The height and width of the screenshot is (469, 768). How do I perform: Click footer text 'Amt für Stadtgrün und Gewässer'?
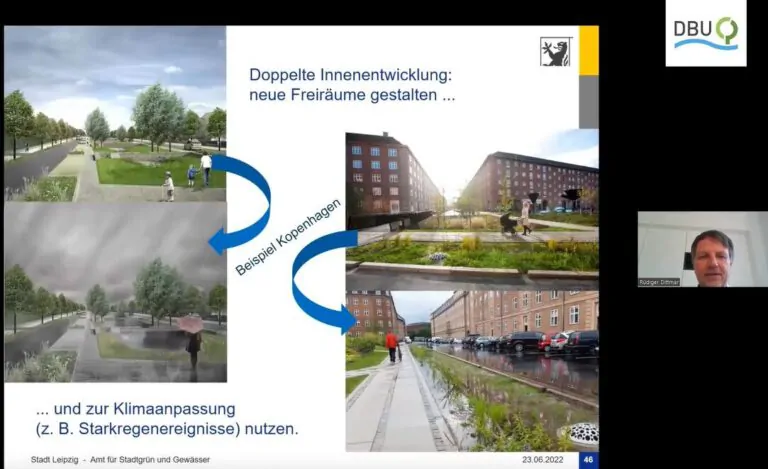pyautogui.click(x=150, y=460)
